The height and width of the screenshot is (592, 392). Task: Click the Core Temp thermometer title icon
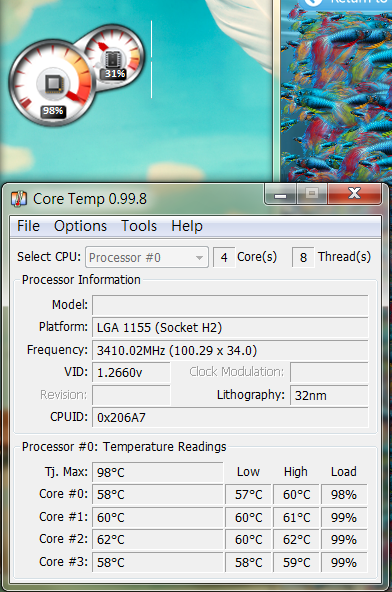click(19, 199)
